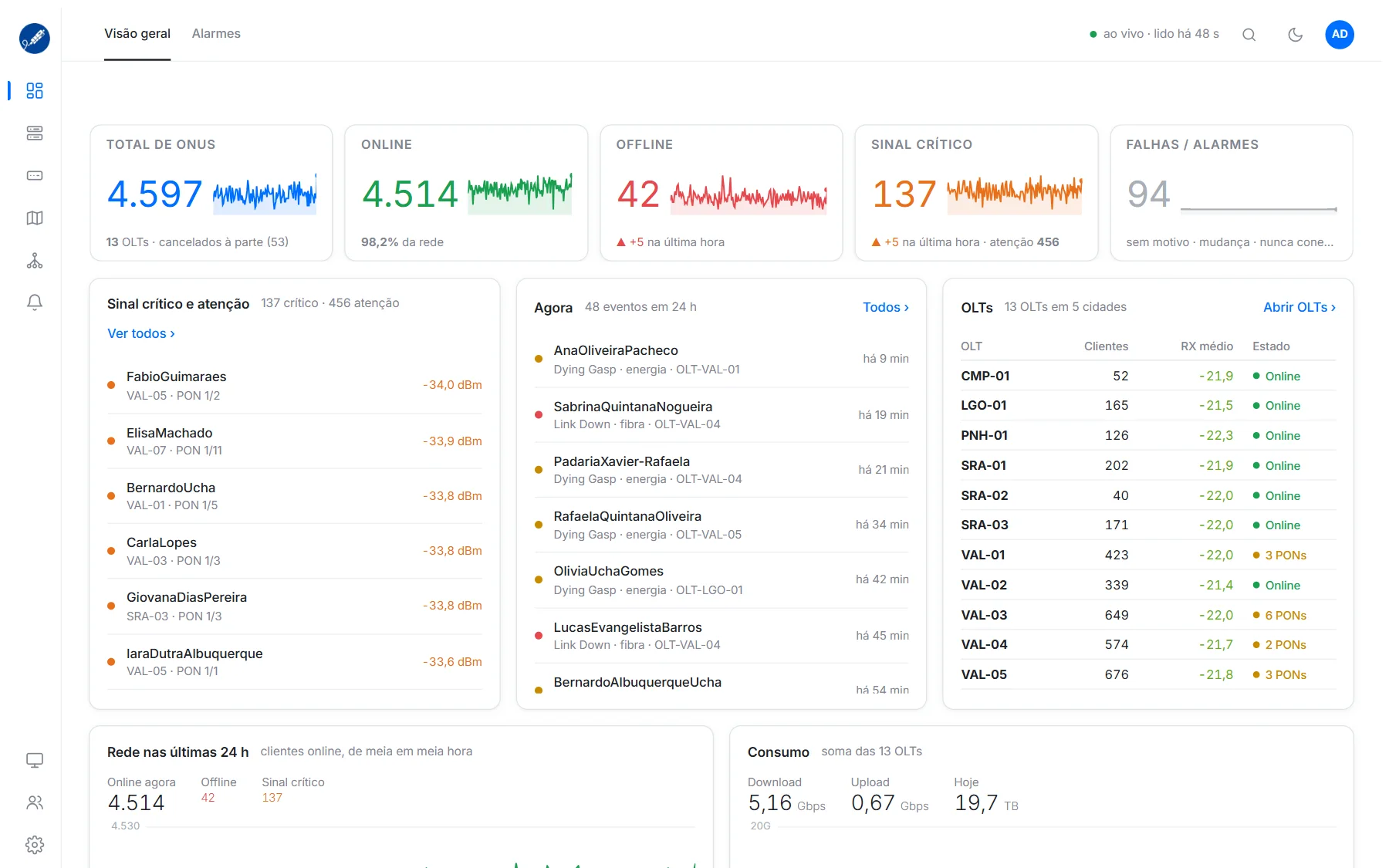This screenshot has width=1389, height=868.
Task: Select ElisaMachado in critical signal list
Action: coord(295,441)
